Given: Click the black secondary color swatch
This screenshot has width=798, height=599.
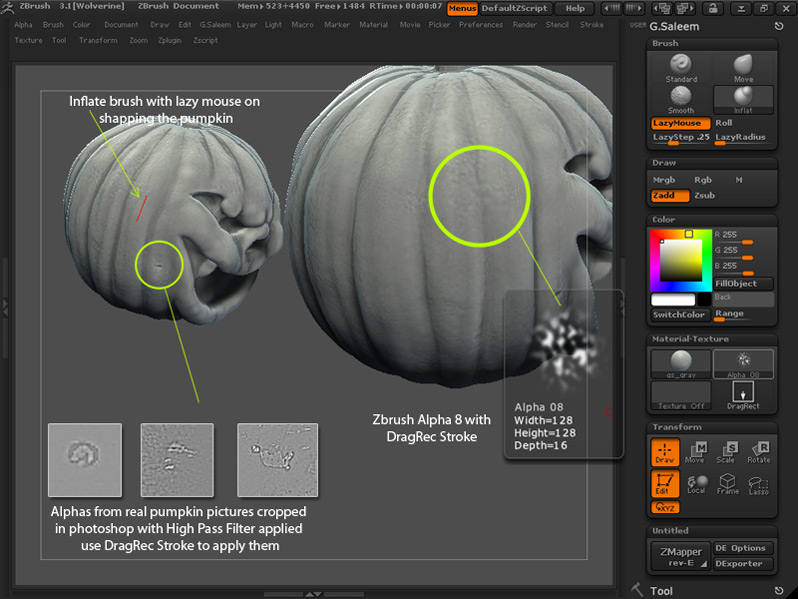Looking at the screenshot, I should tap(704, 299).
